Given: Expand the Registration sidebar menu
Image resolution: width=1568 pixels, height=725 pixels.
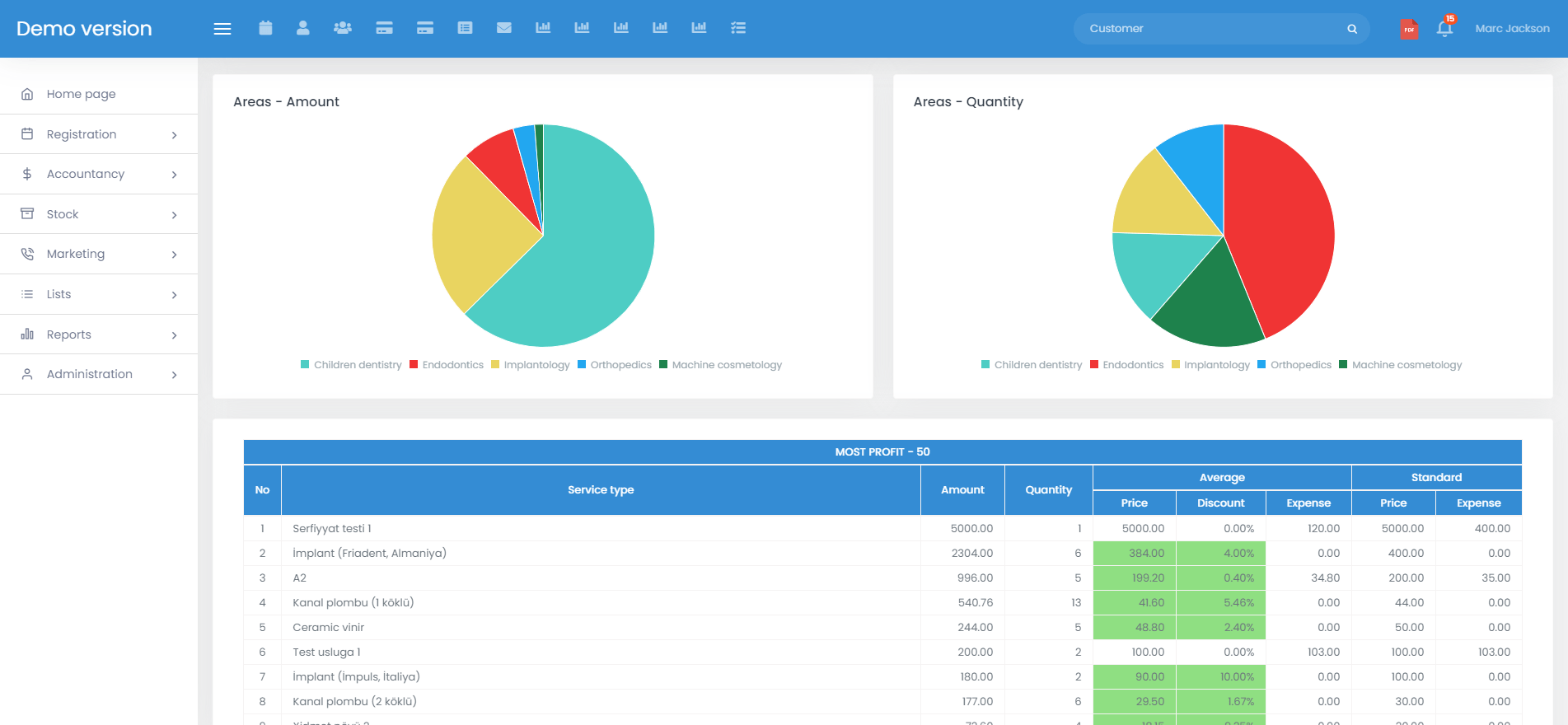Looking at the screenshot, I should tap(99, 134).
